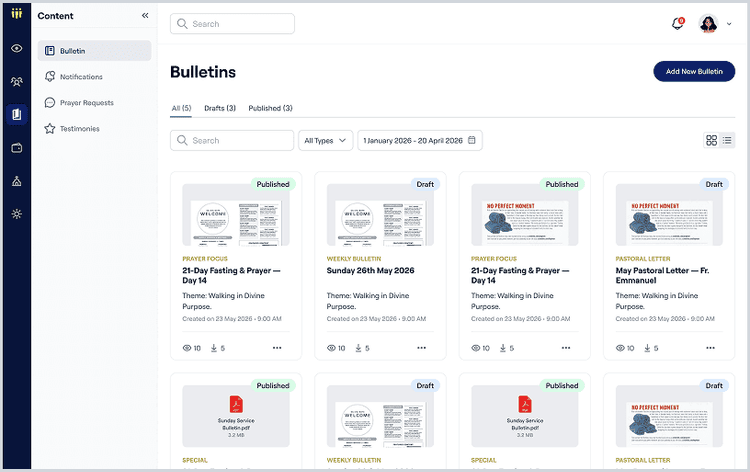Click the Draft badge on the May Pastoral Letter card

coord(714,184)
